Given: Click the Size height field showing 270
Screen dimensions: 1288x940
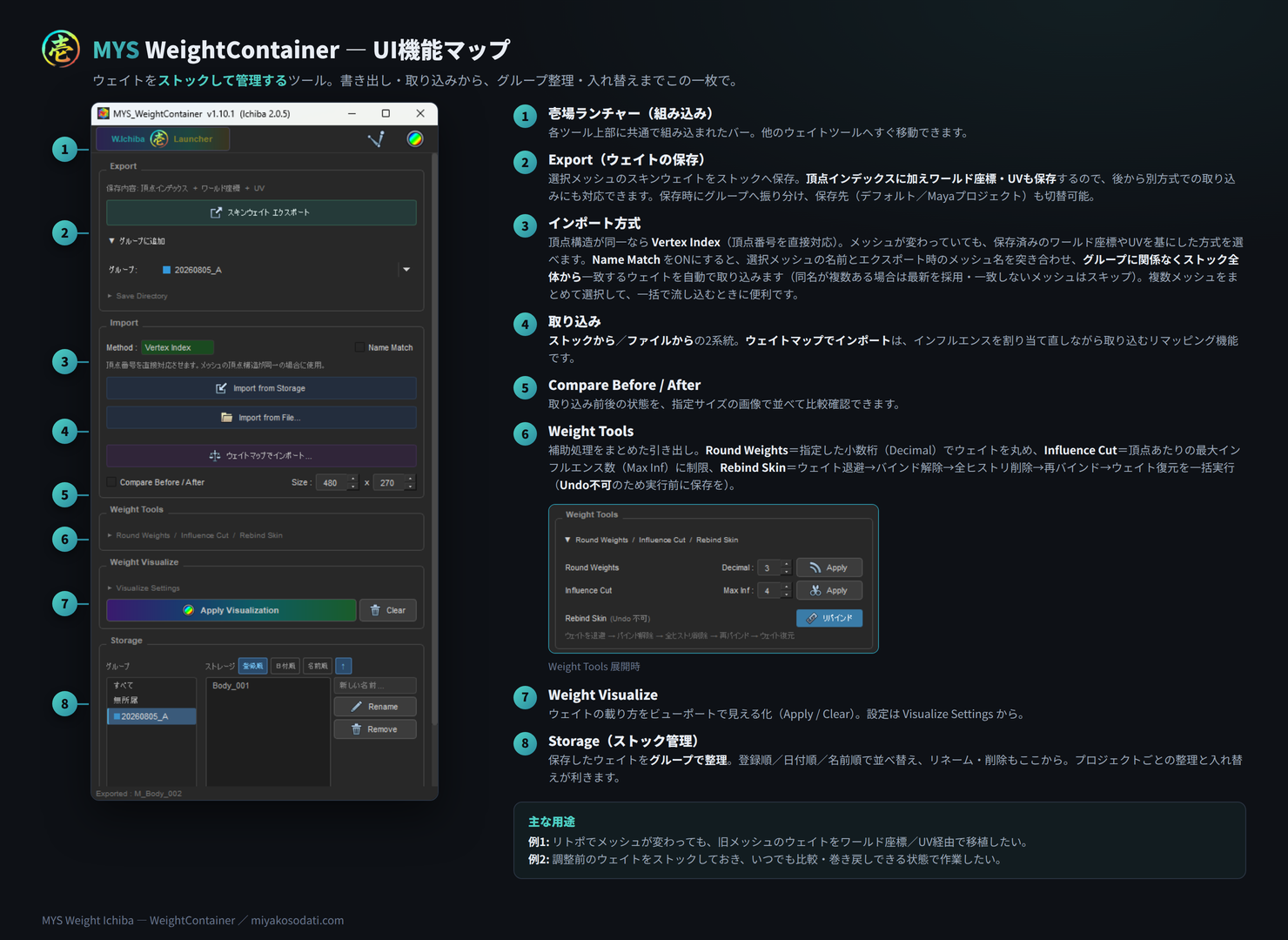Looking at the screenshot, I should click(x=388, y=482).
